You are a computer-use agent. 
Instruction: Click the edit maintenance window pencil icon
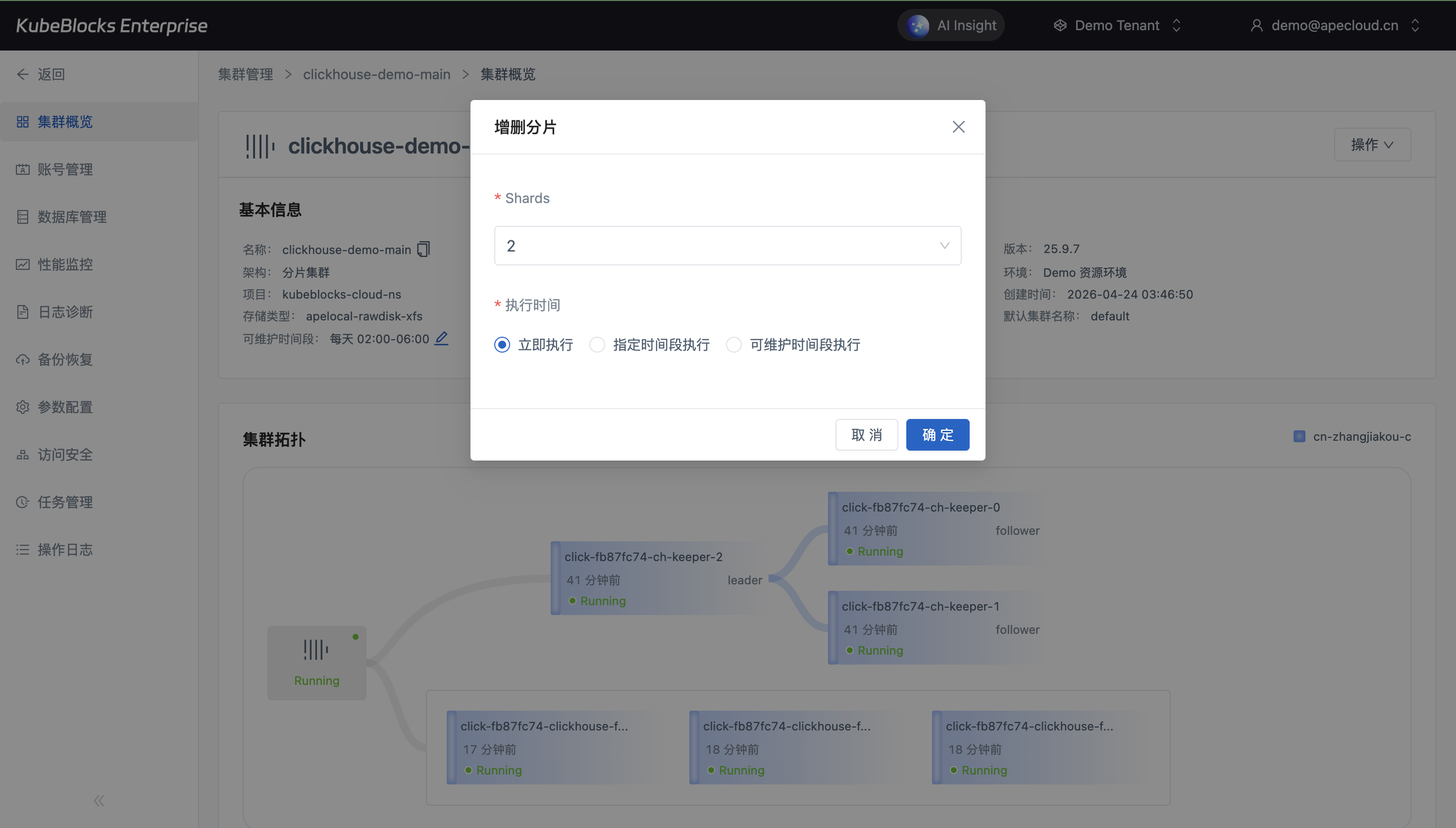click(x=441, y=339)
